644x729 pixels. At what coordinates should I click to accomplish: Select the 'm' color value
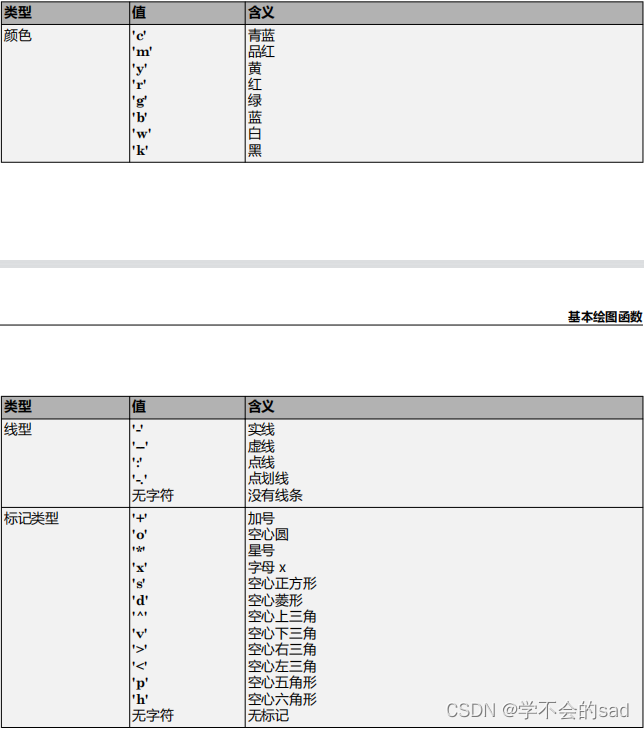(x=142, y=52)
